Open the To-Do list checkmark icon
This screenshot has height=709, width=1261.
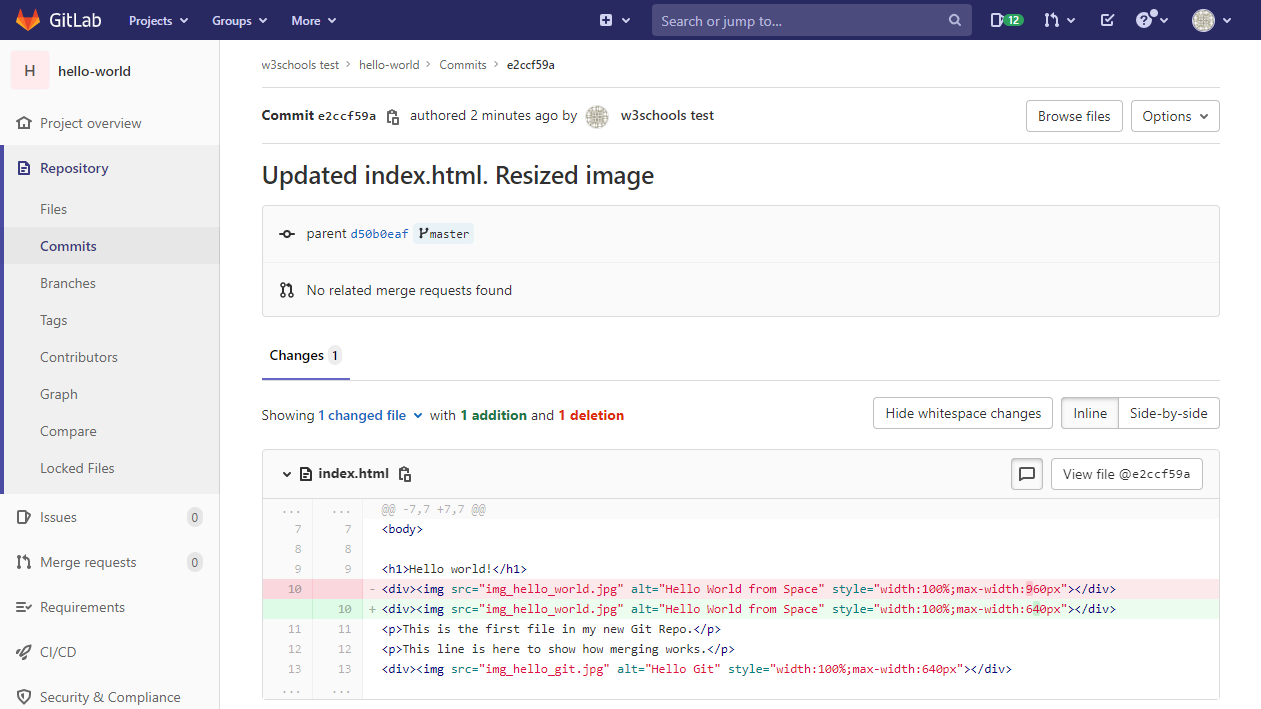pos(1107,20)
